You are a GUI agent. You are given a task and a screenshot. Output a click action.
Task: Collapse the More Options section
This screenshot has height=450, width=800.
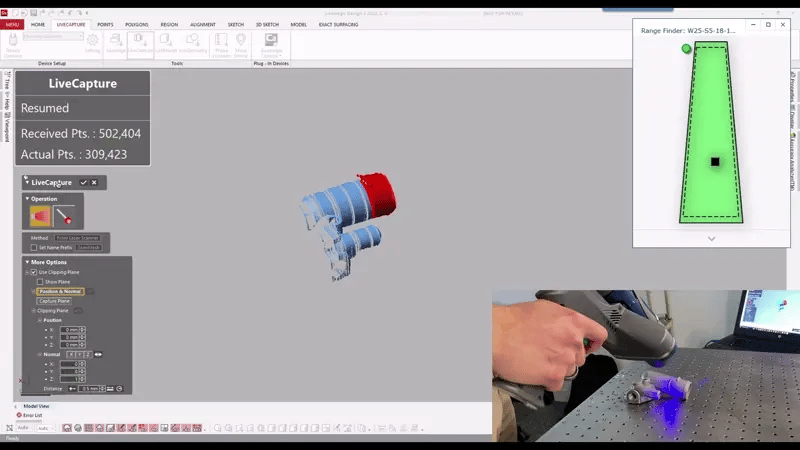27,262
